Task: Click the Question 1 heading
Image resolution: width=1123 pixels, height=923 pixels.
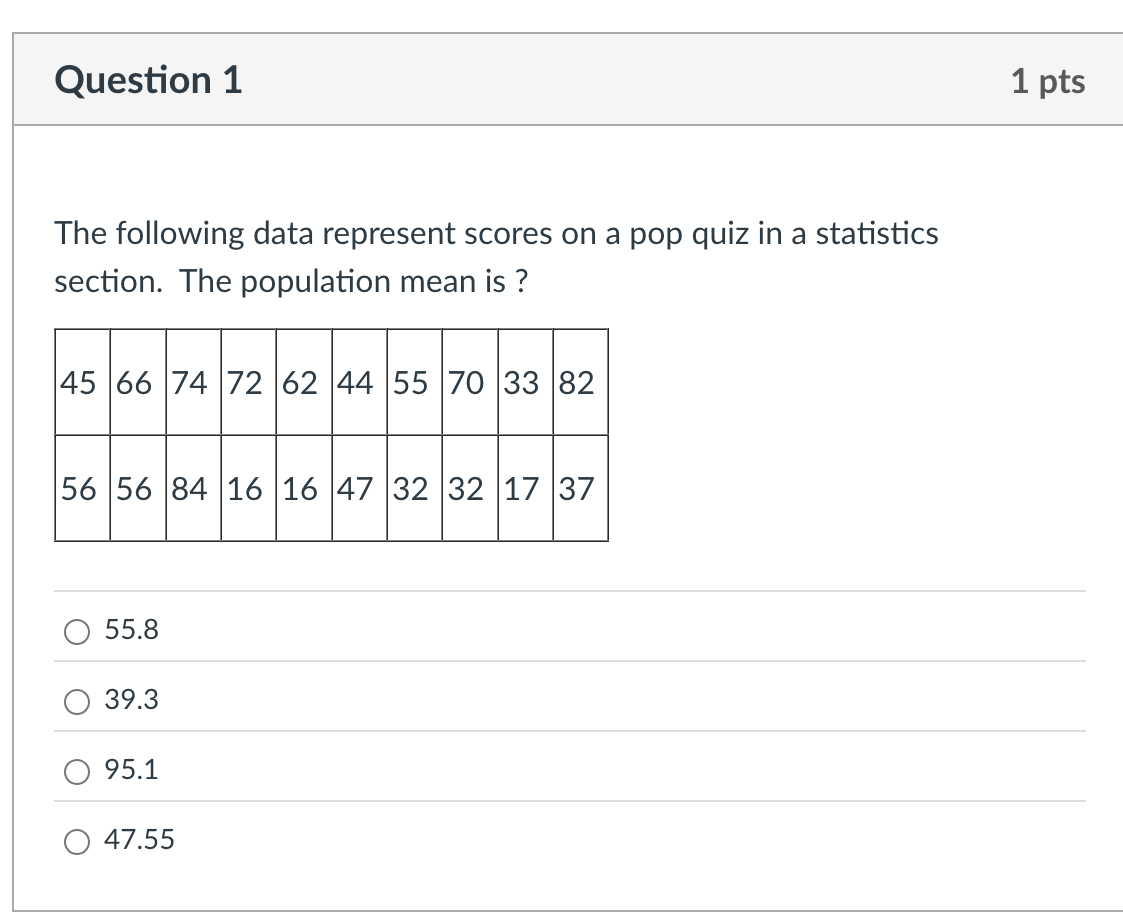Action: point(149,80)
